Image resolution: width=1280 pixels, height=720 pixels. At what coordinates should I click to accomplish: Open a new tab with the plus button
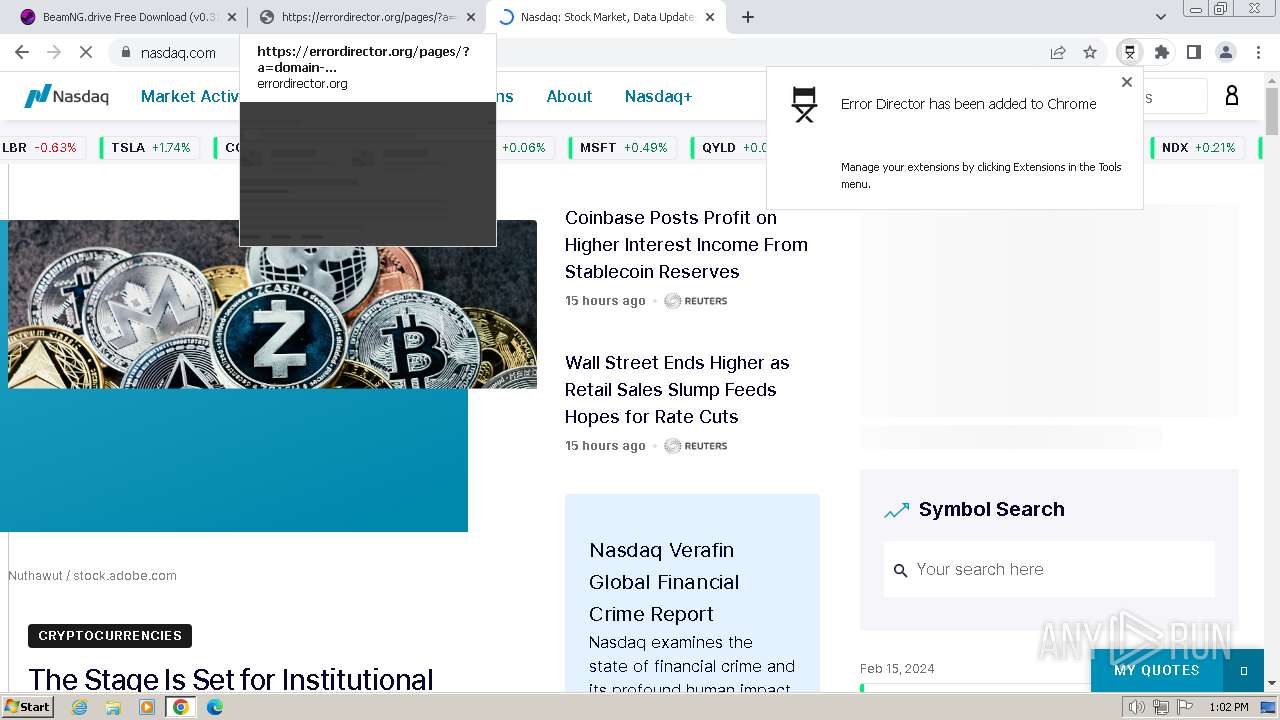748,17
